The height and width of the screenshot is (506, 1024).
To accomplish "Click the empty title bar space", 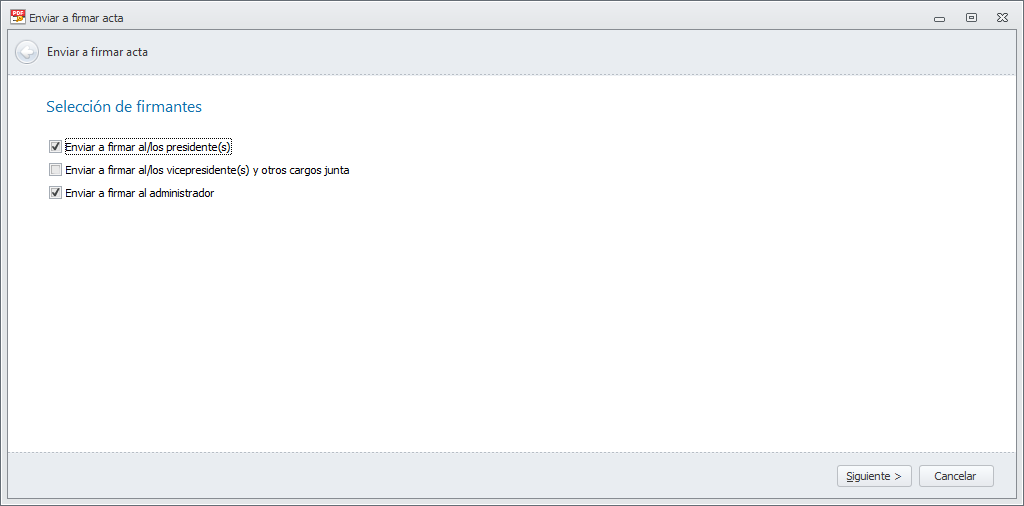I will 500,18.
